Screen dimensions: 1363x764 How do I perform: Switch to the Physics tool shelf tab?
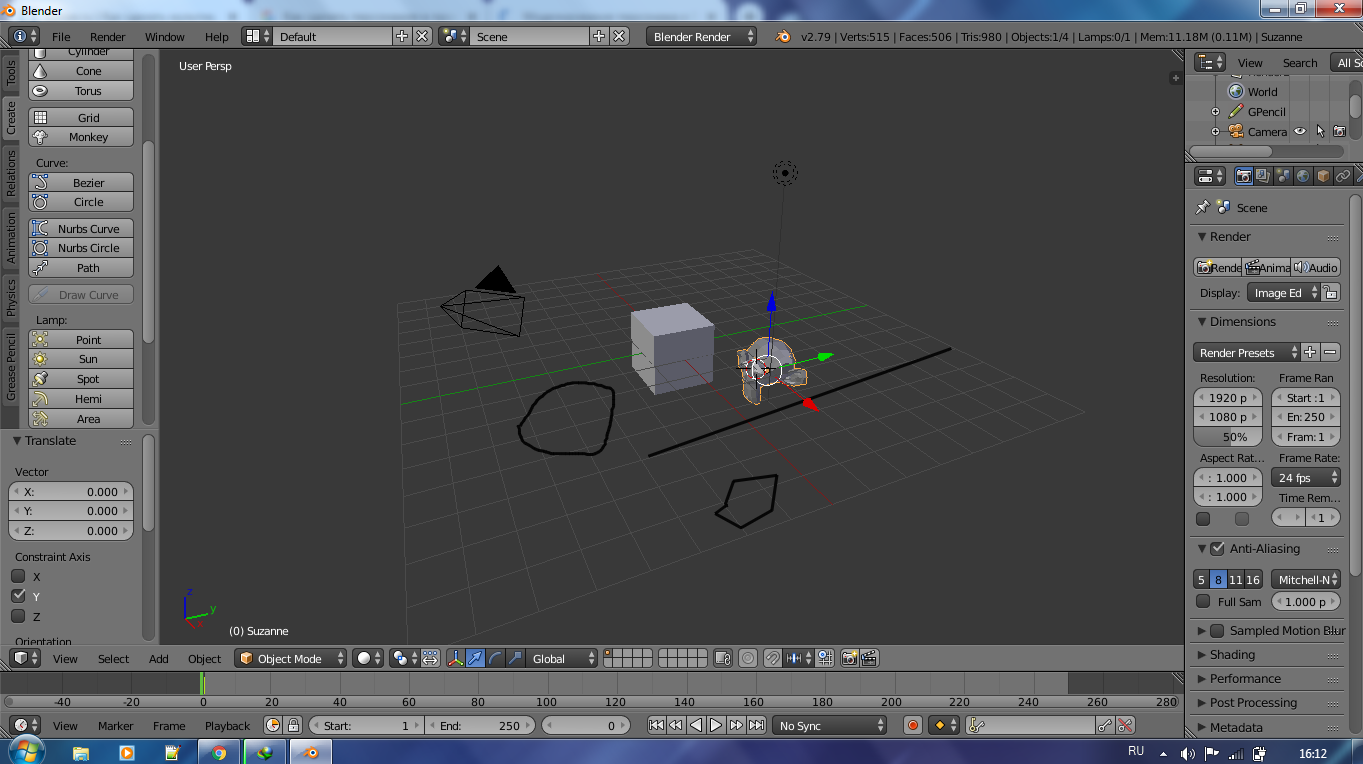coord(11,297)
